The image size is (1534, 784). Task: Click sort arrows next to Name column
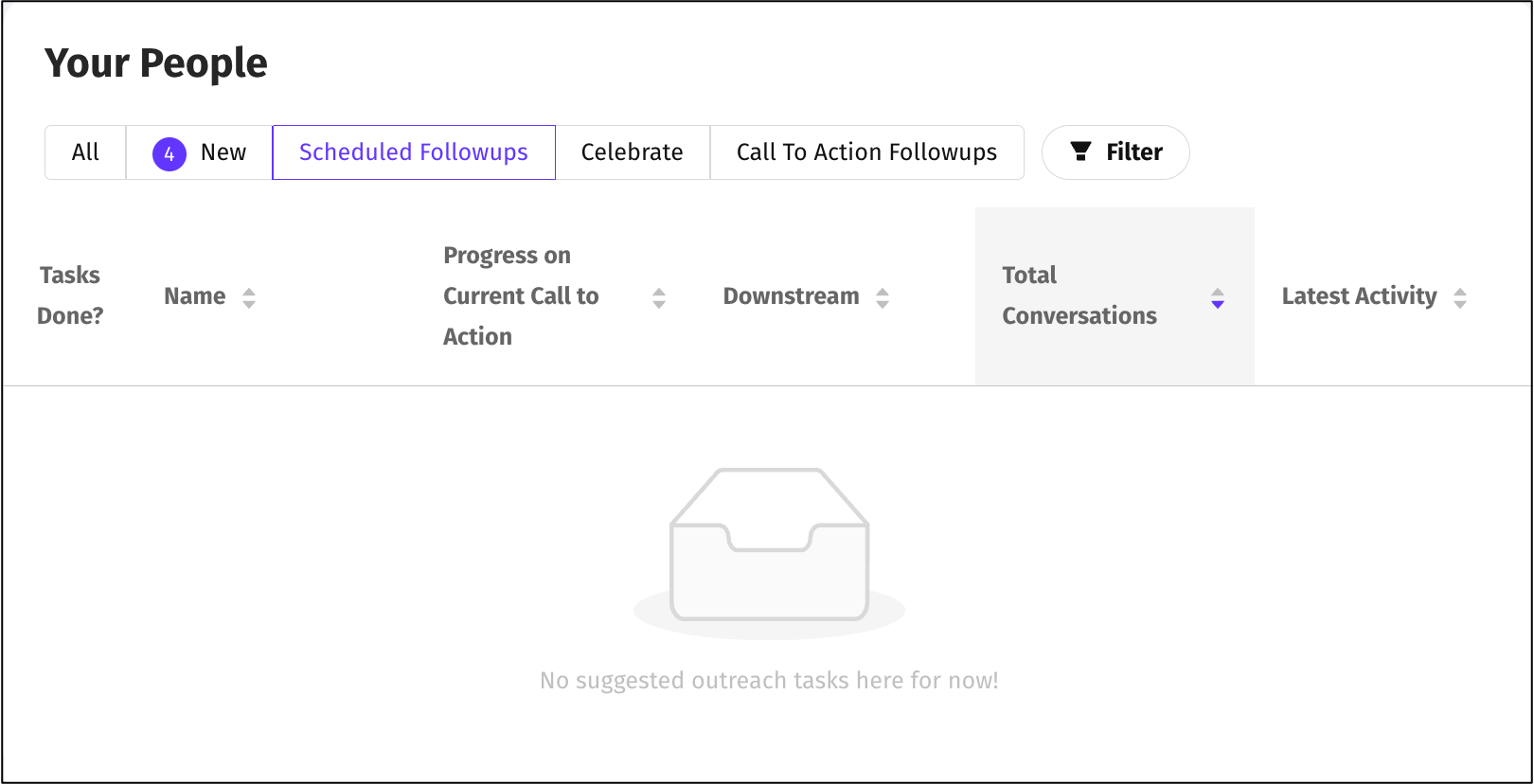point(249,297)
